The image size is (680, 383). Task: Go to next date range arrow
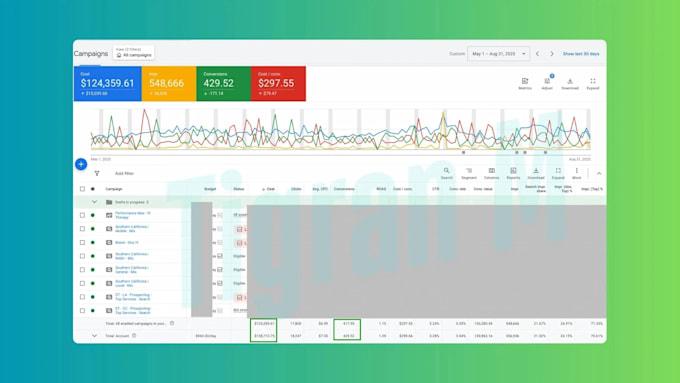pos(552,54)
